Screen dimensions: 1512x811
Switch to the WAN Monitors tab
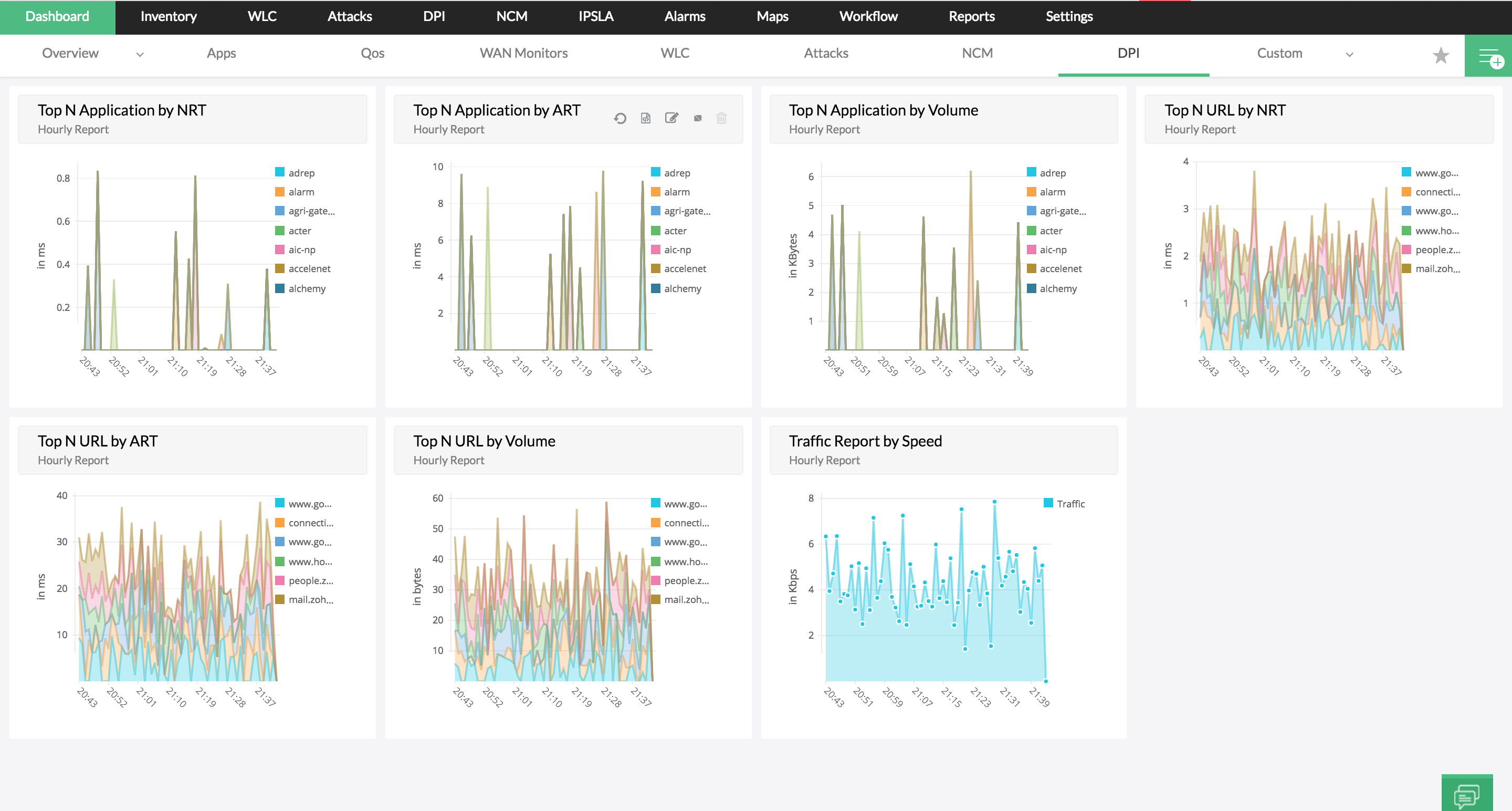[x=523, y=54]
